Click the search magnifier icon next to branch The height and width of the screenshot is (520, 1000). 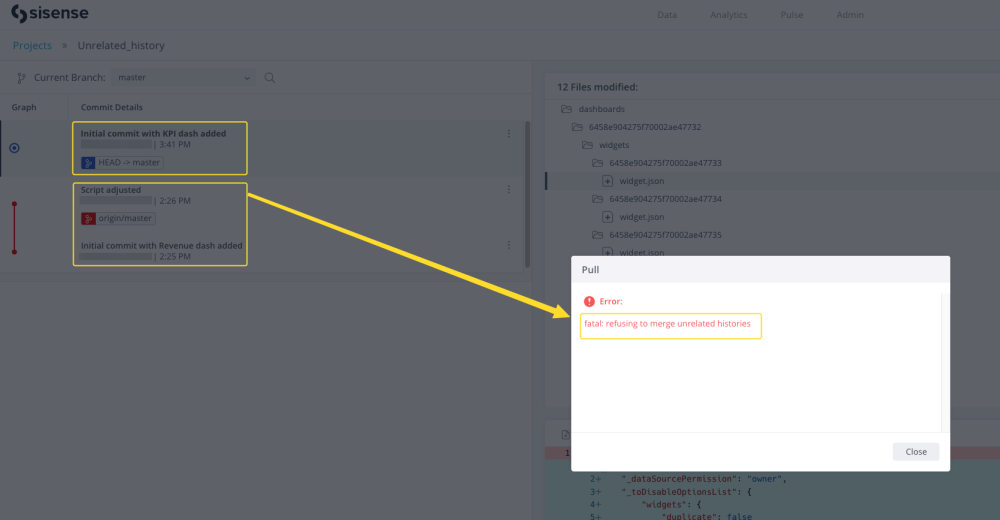coord(270,77)
